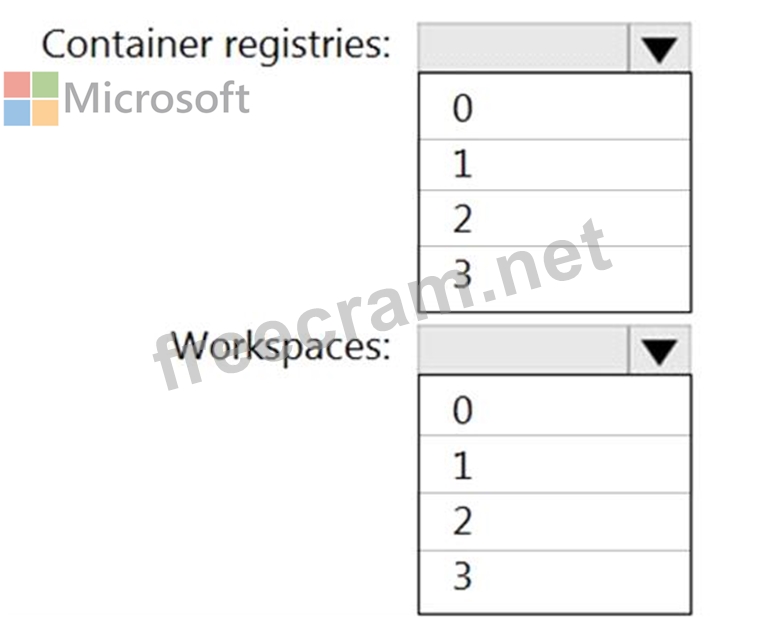Select 1 in Container registries list

(x=554, y=164)
